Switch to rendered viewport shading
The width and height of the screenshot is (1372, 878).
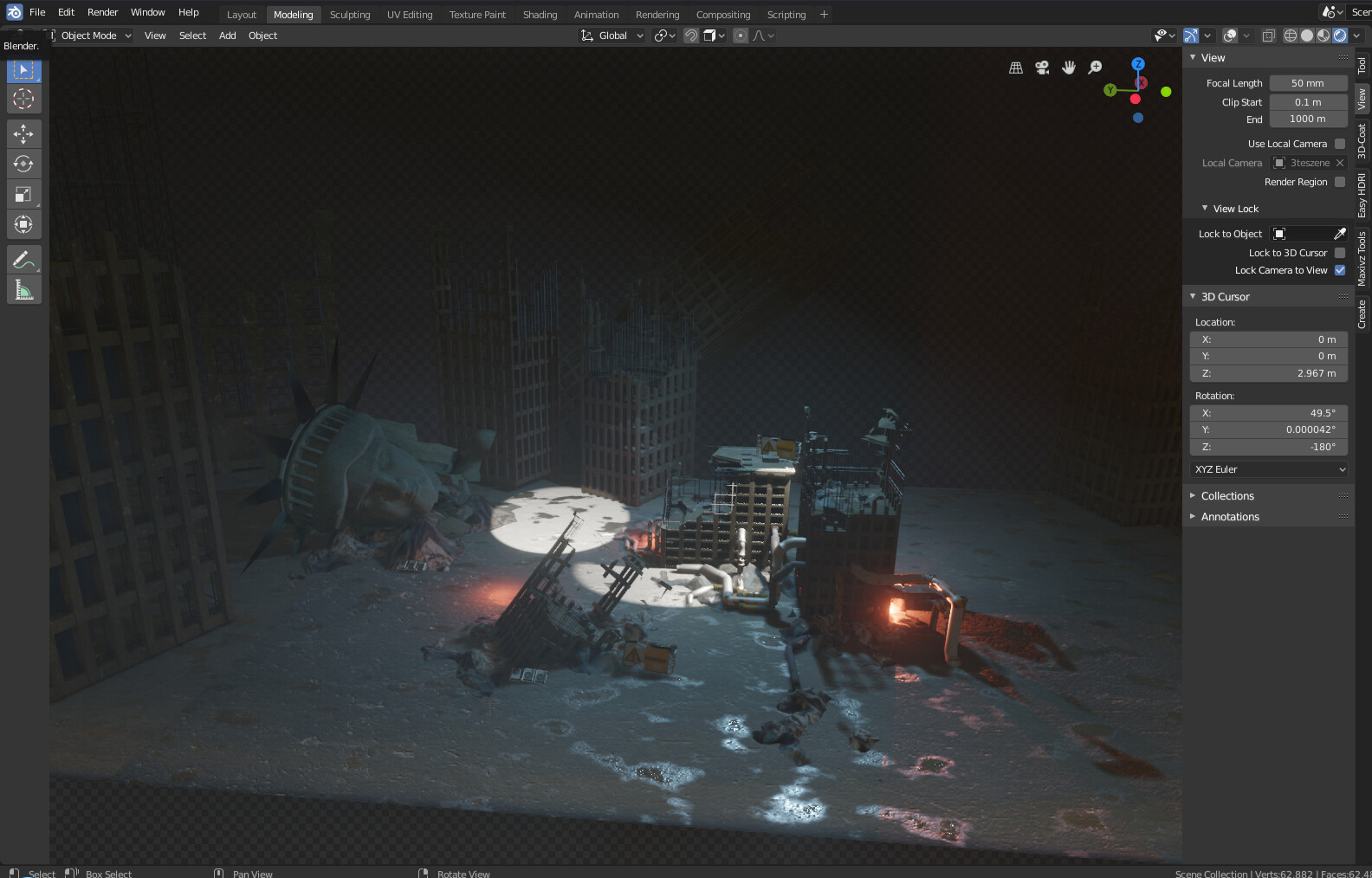click(1340, 36)
